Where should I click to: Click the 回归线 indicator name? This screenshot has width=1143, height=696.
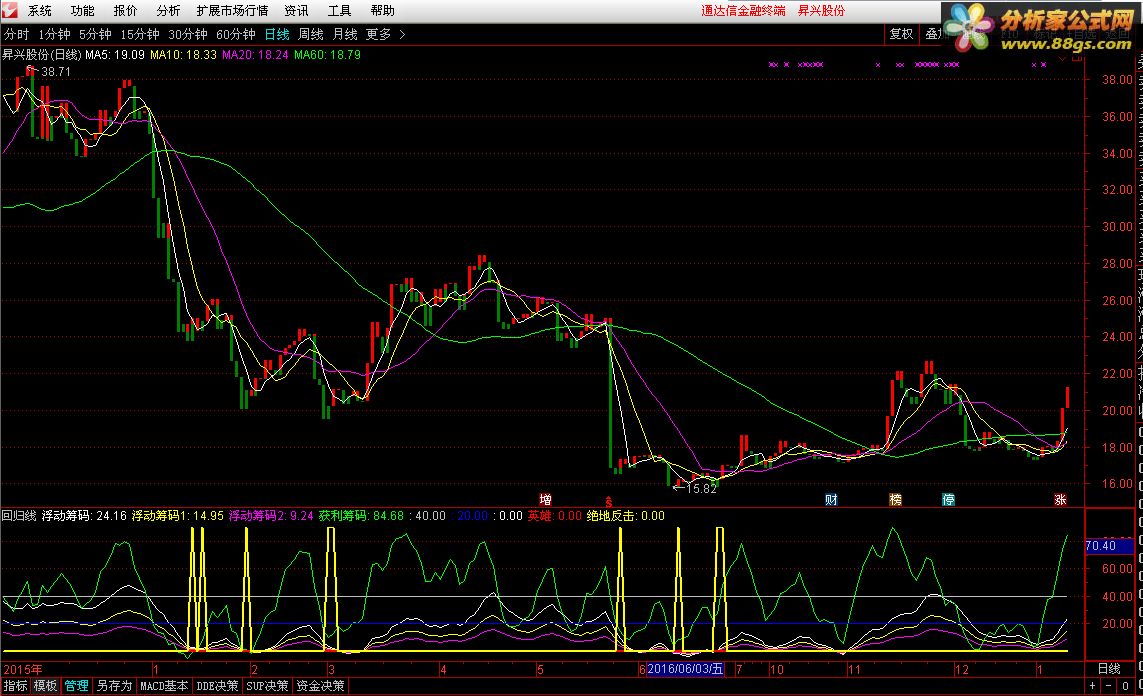[x=19, y=516]
